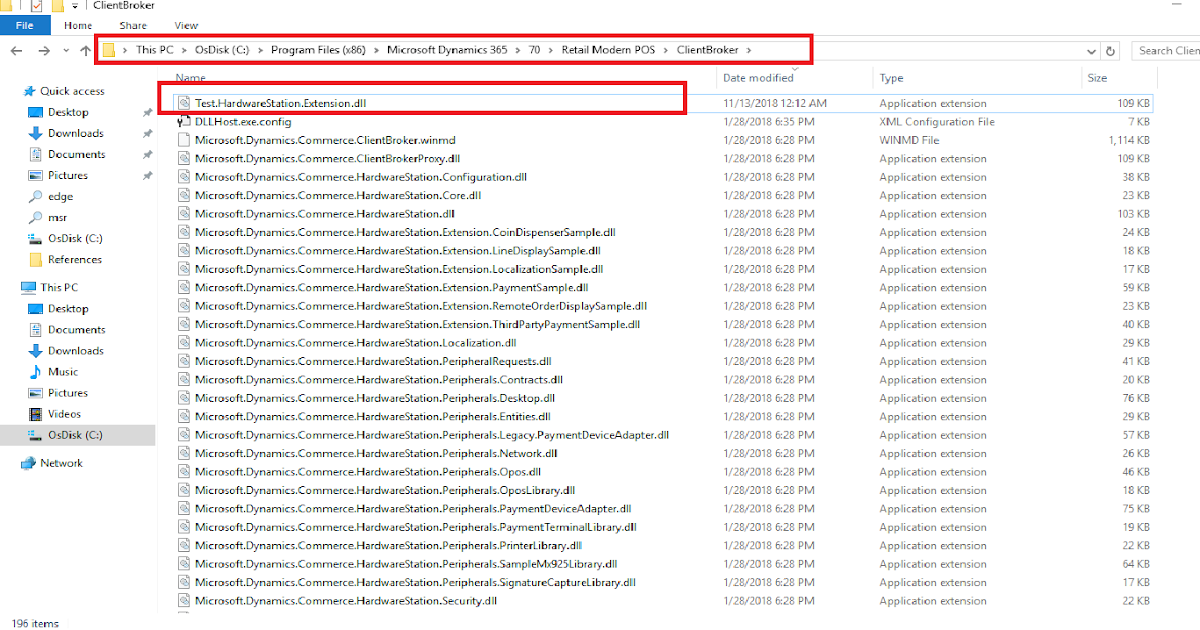Image resolution: width=1200 pixels, height=630 pixels.
Task: Open Downloads under Quick access
Action: point(76,133)
